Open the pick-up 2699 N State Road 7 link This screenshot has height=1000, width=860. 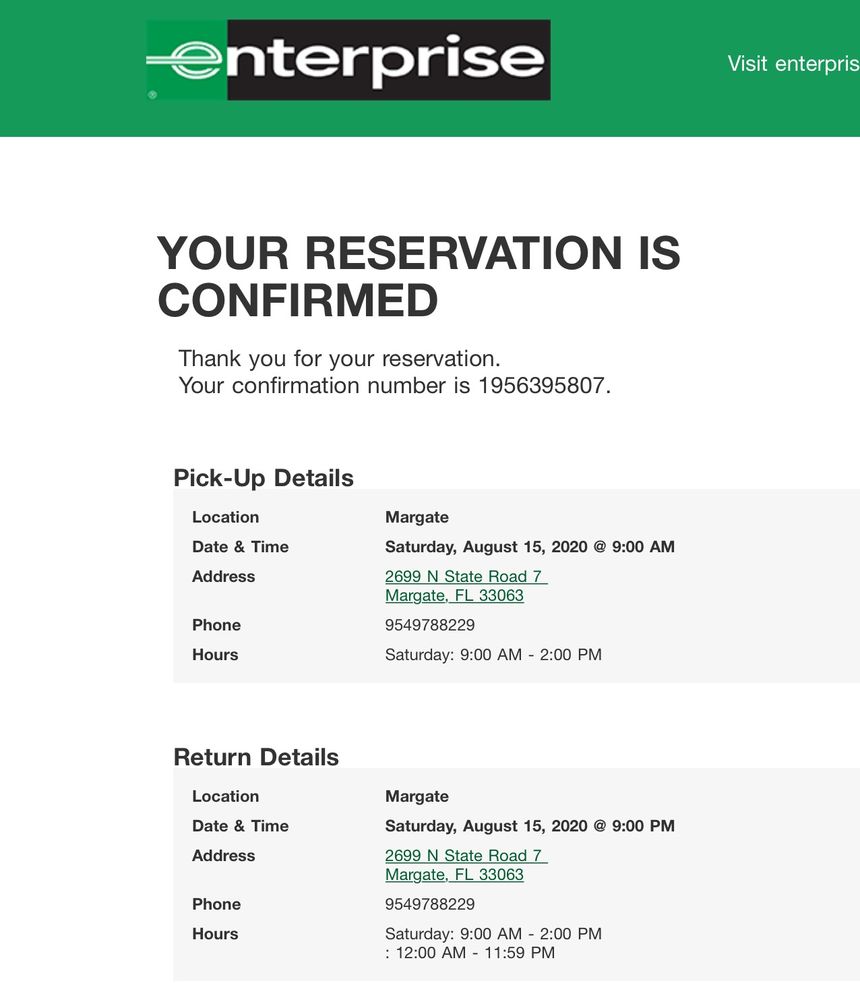click(464, 576)
